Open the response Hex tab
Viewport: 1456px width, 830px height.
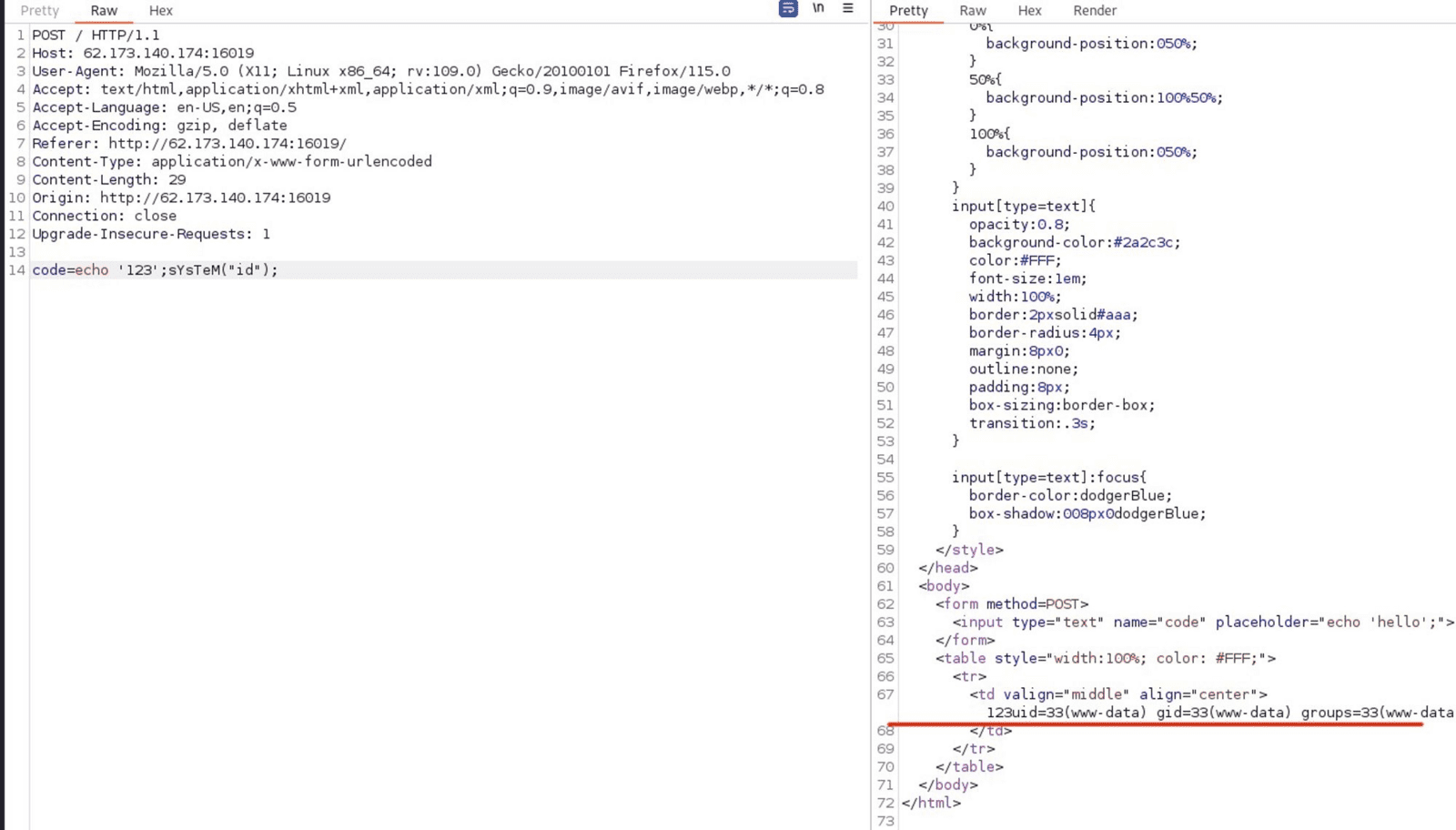[x=1030, y=11]
